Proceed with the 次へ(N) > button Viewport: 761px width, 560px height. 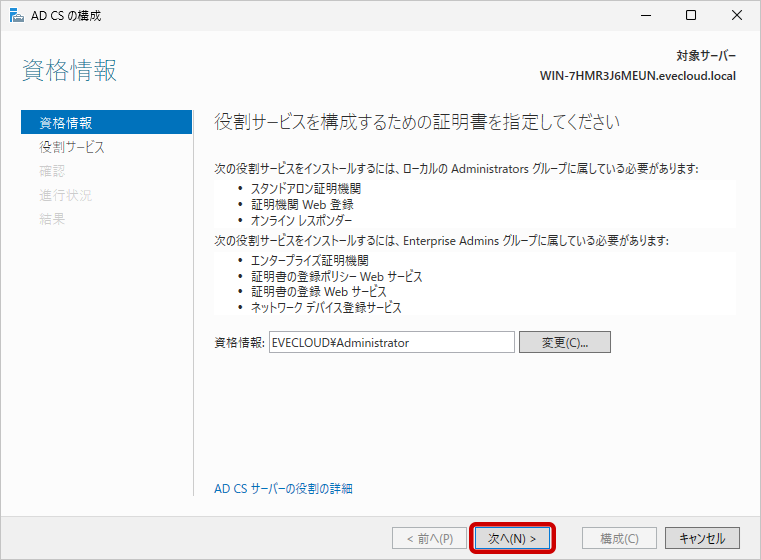512,538
